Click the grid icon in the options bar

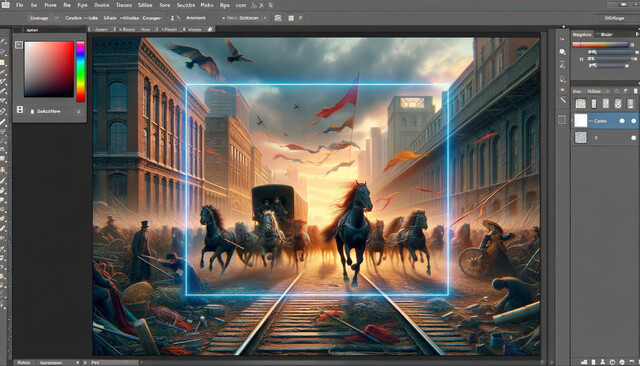(278, 18)
